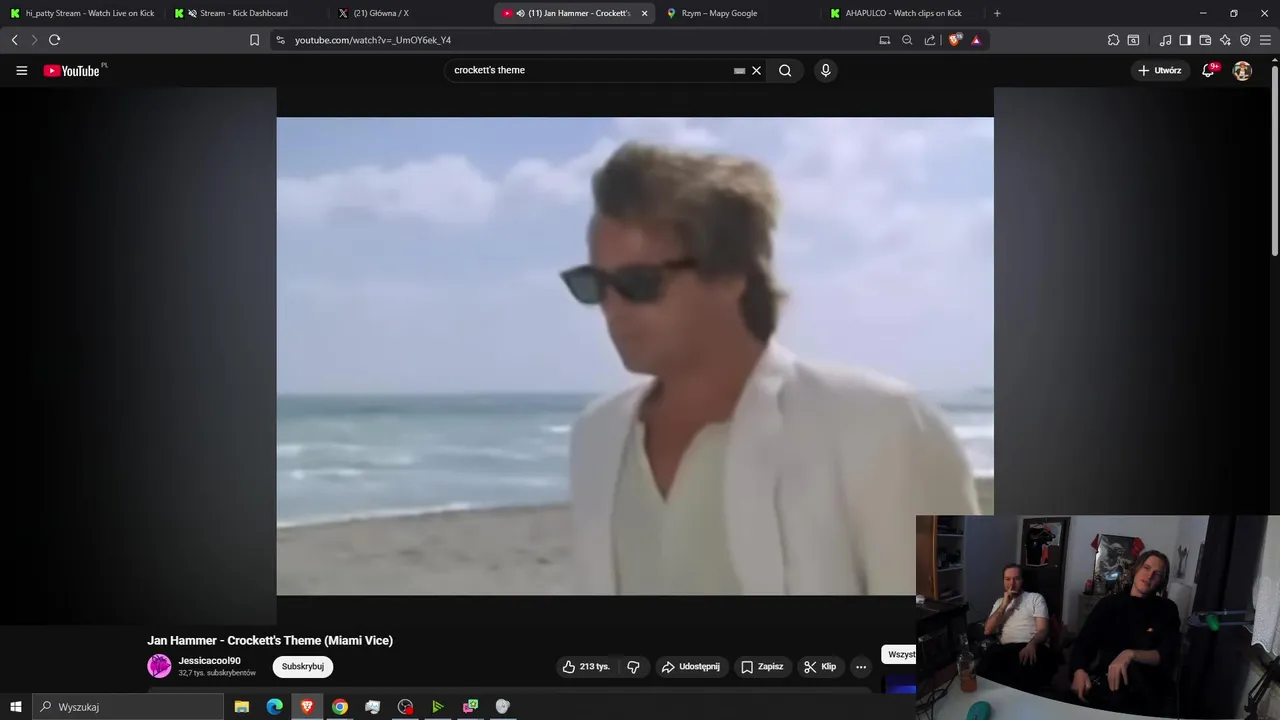Open Leo AI sparkle icon

1225,40
